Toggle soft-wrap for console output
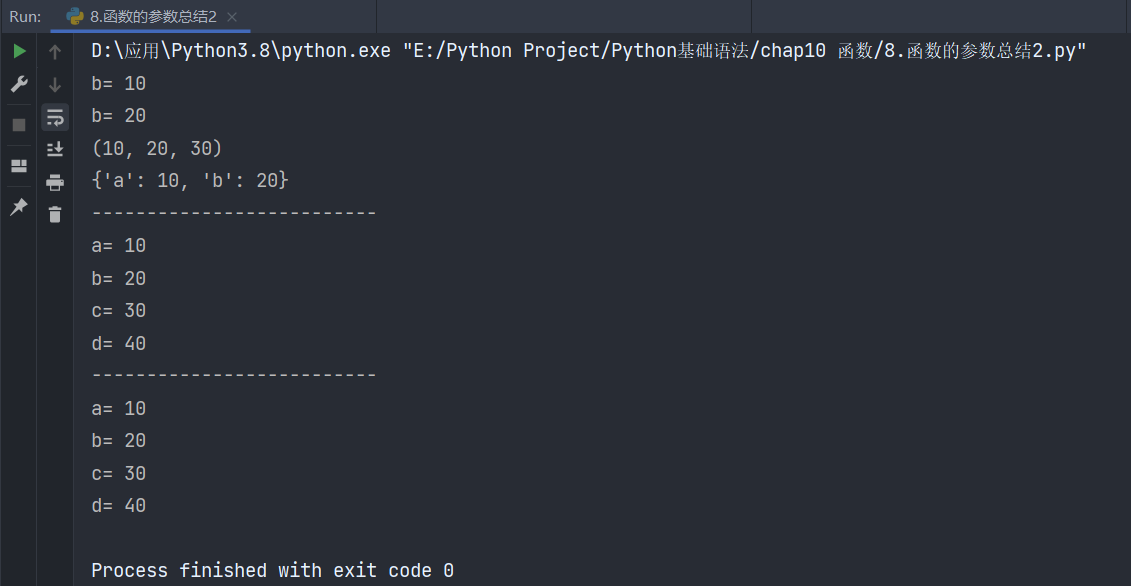1131x586 pixels. [55, 117]
